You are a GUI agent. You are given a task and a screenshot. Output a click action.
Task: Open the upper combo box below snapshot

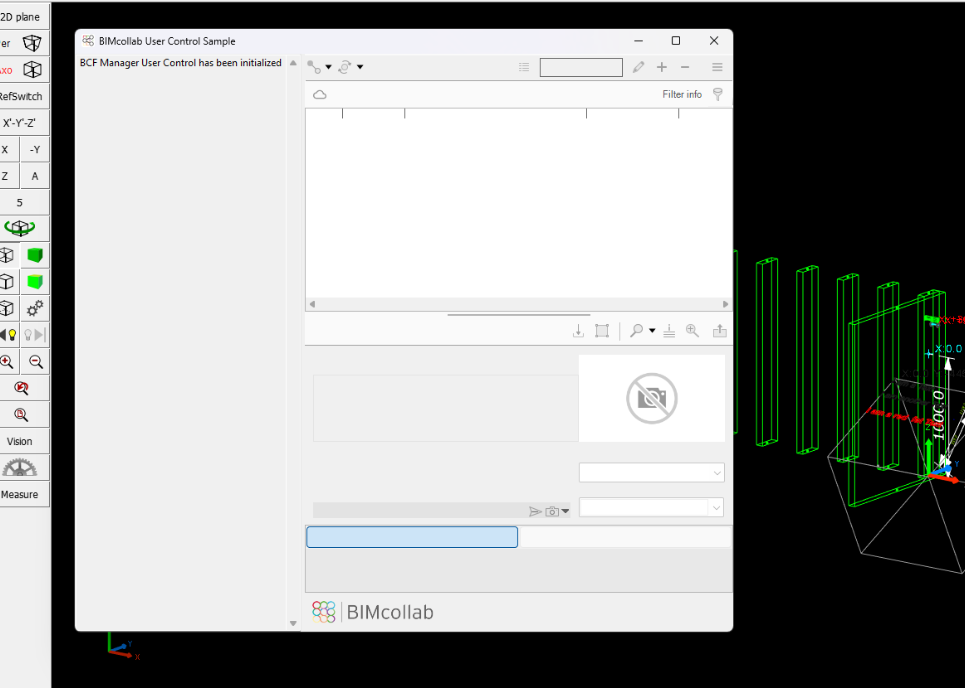pos(652,473)
